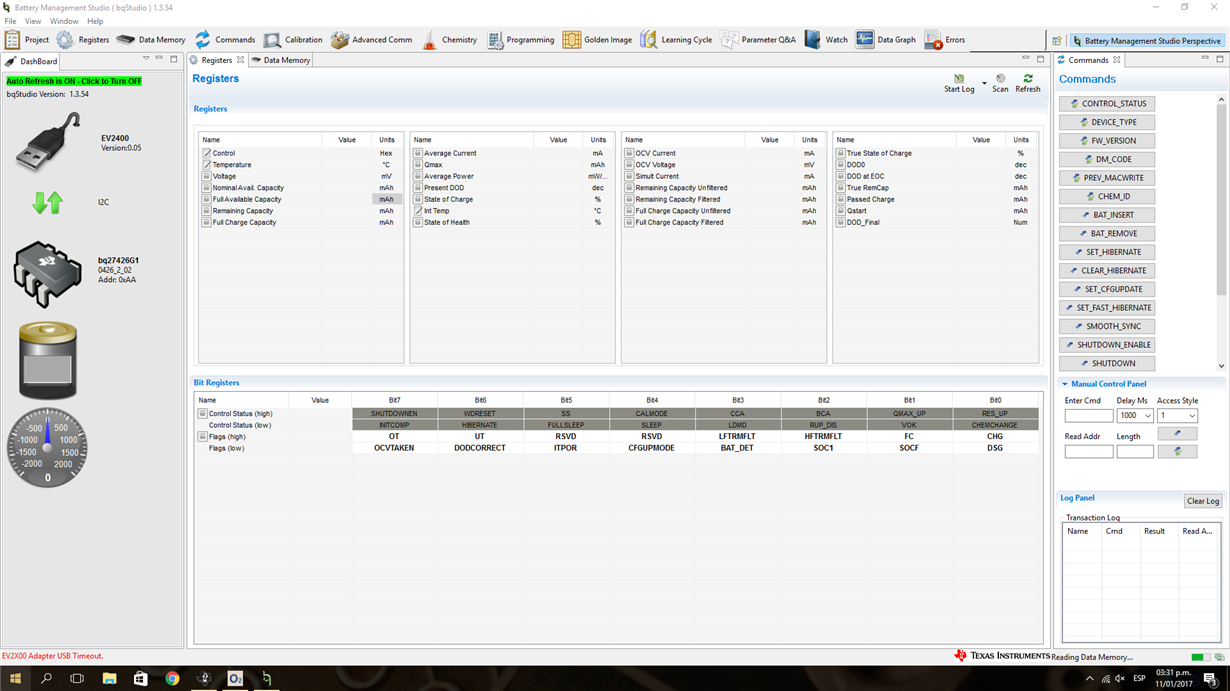
Task: Open the Project toolbar icon
Action: tap(12, 40)
